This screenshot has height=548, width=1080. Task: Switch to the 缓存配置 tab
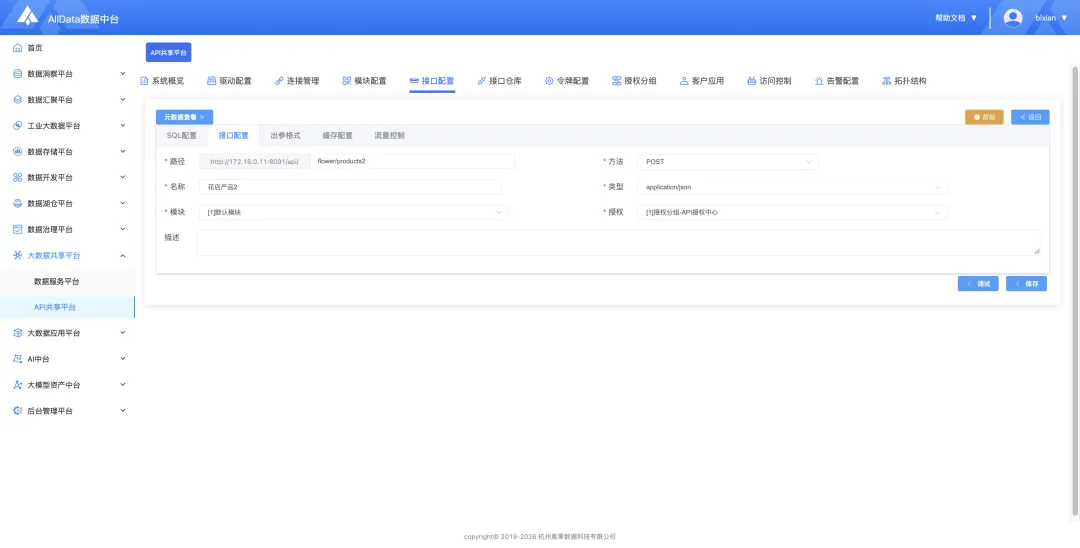(x=338, y=136)
